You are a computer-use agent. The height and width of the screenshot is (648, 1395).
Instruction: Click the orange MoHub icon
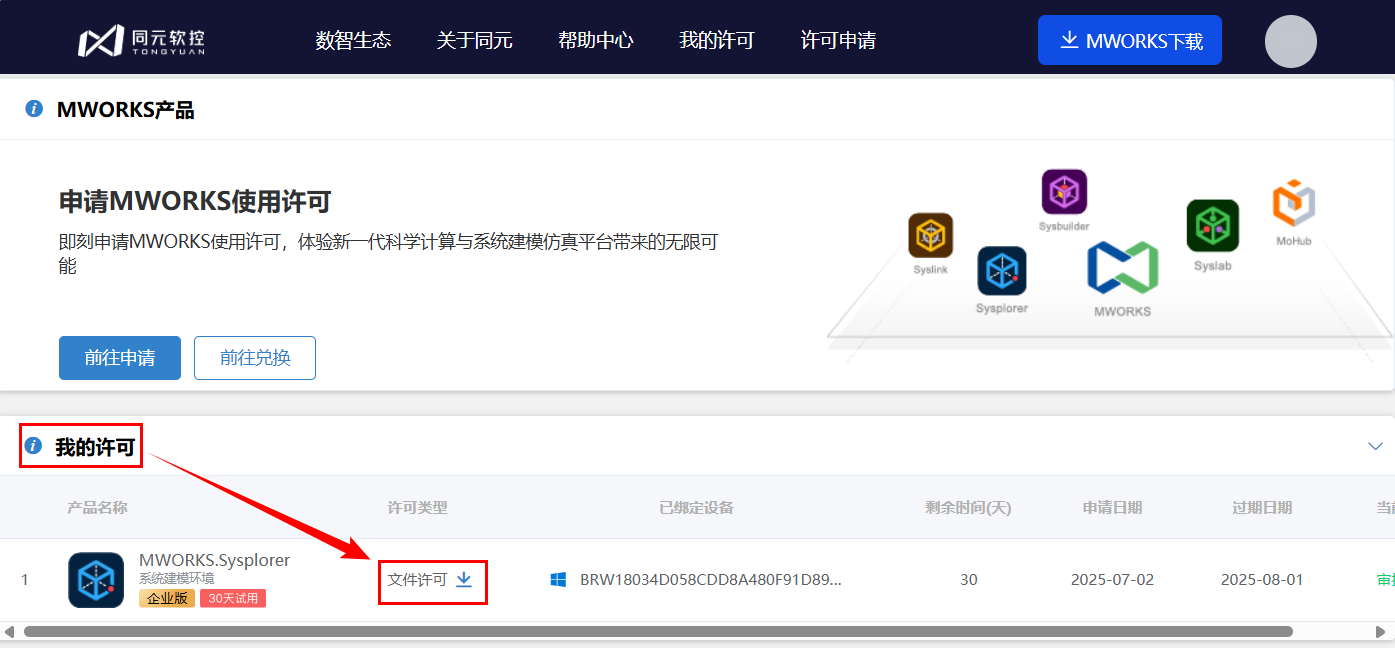1293,203
